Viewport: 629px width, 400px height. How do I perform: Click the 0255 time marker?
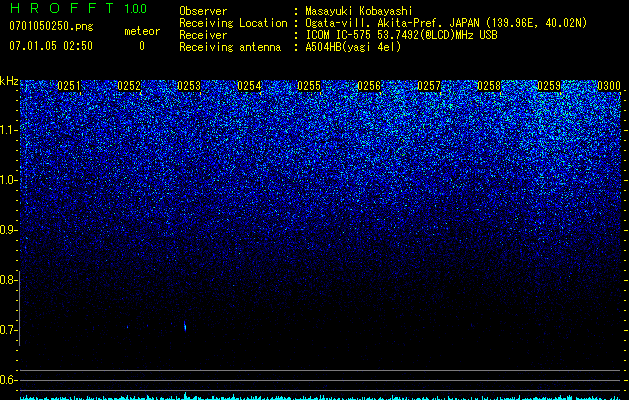point(309,86)
